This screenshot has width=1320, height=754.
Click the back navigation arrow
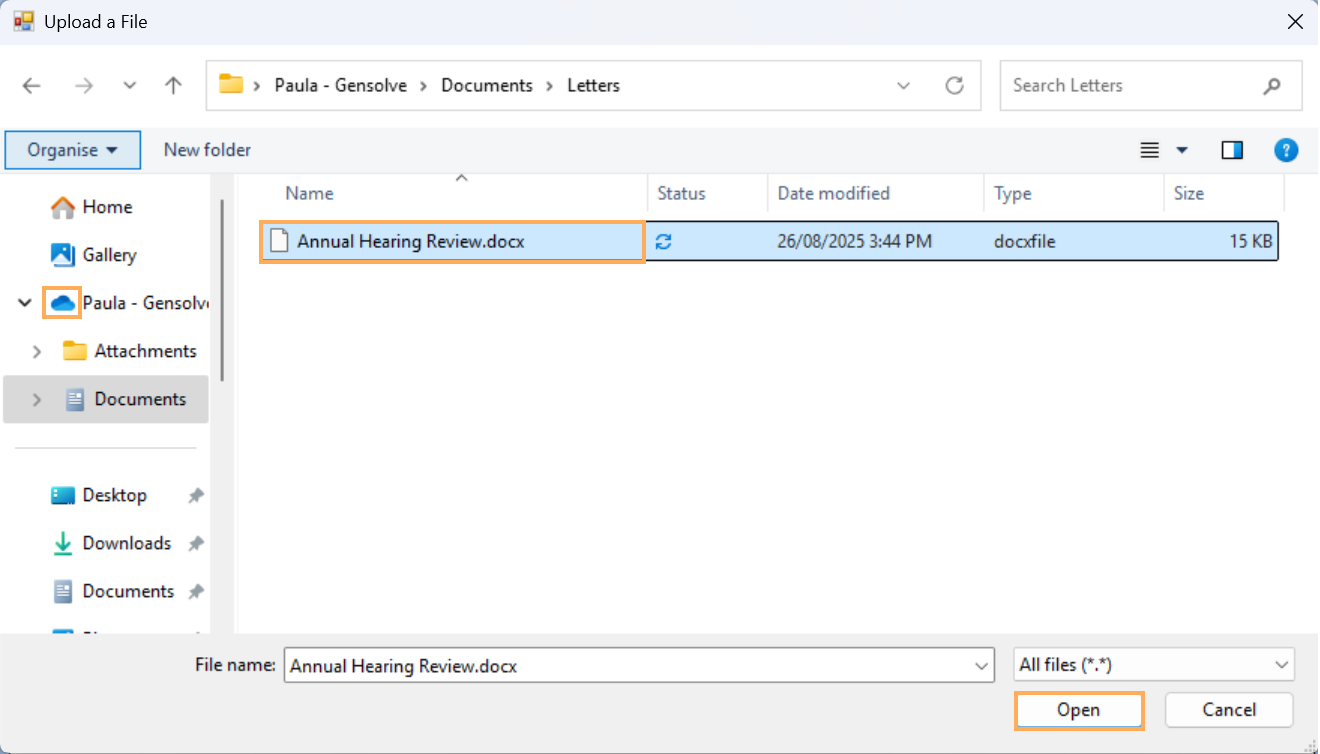pos(32,86)
